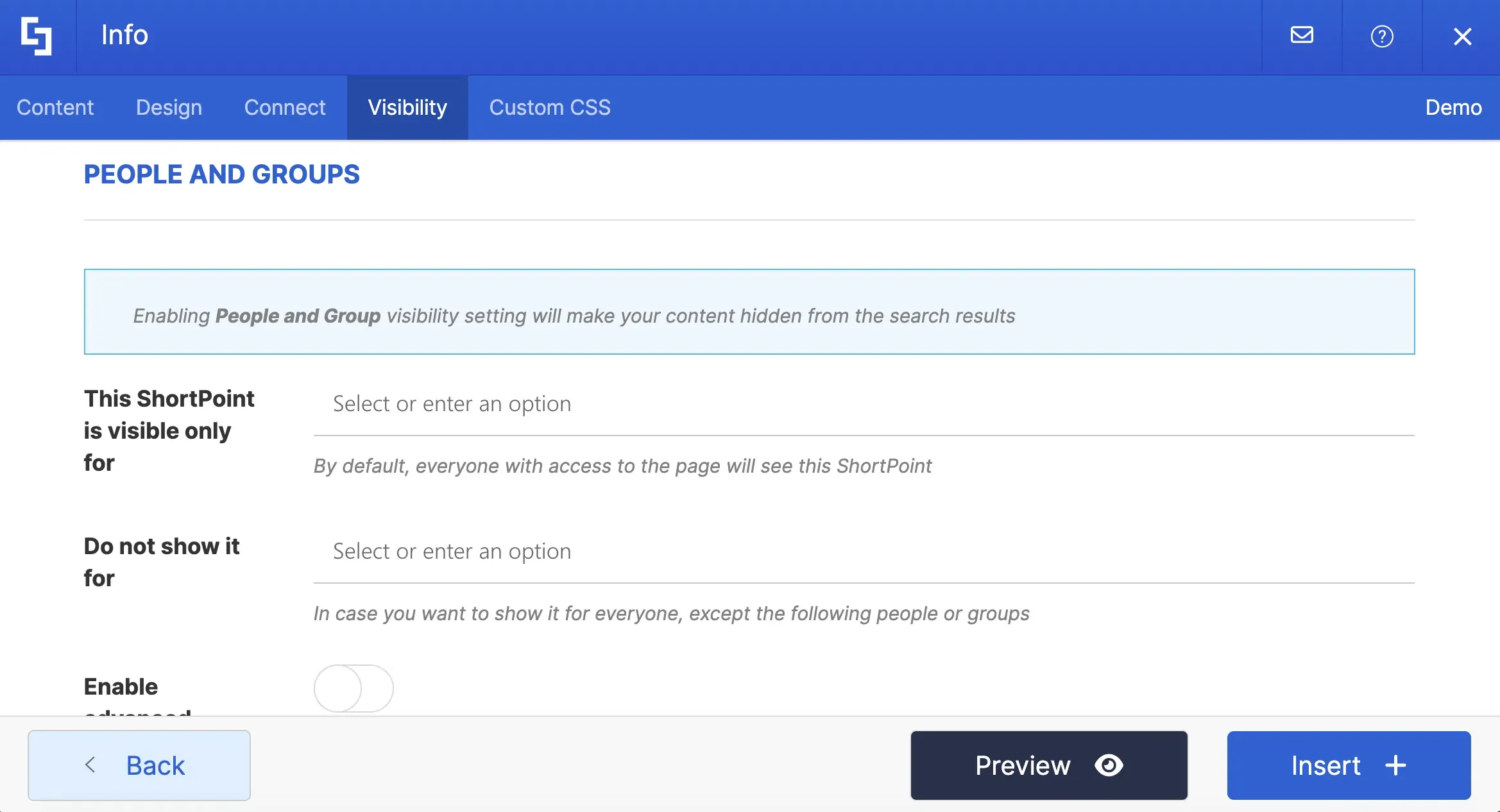Switch to the Design tab
The image size is (1500, 812).
(x=169, y=107)
